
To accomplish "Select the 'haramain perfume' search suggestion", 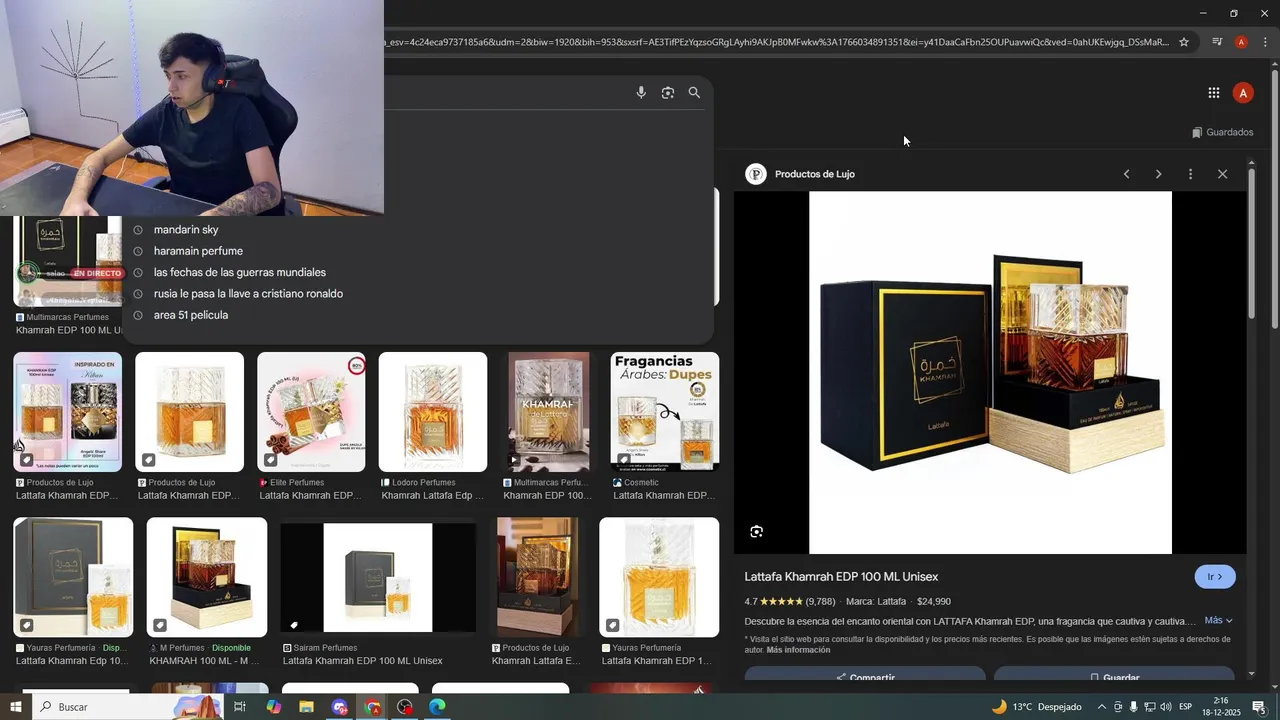I will click(198, 251).
